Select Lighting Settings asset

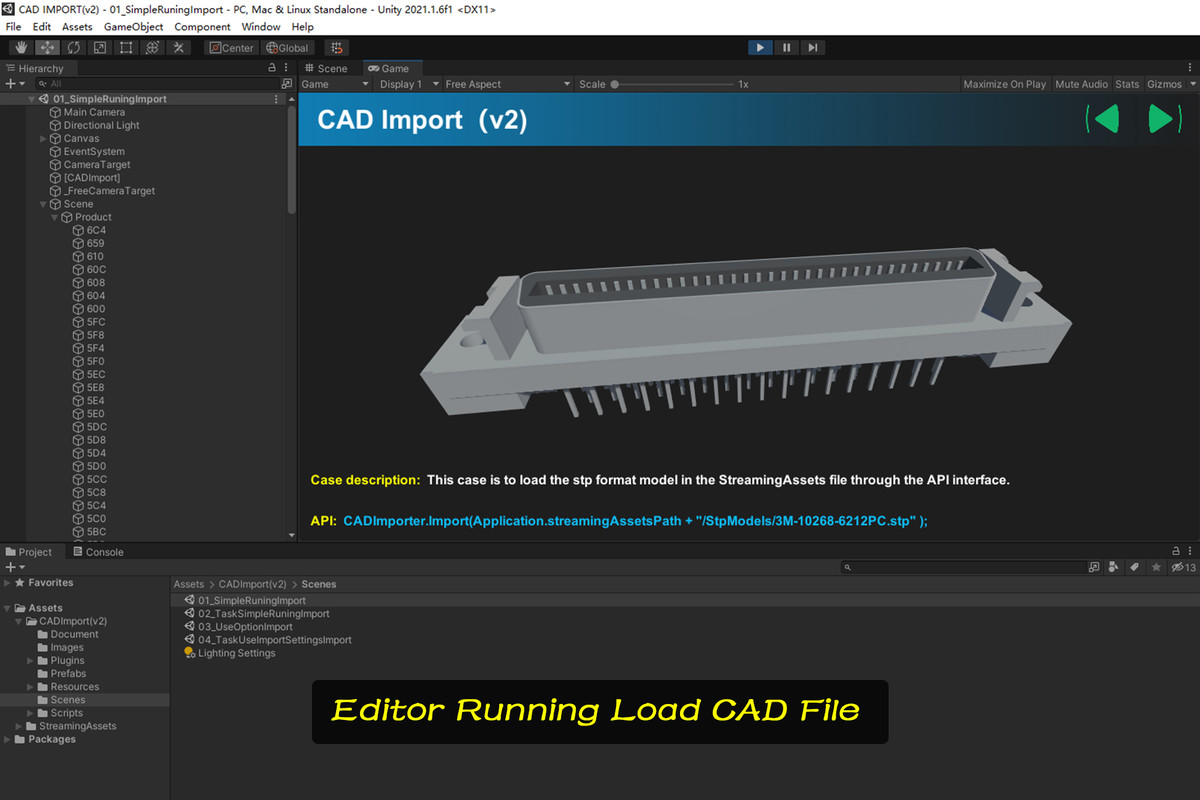pos(229,653)
